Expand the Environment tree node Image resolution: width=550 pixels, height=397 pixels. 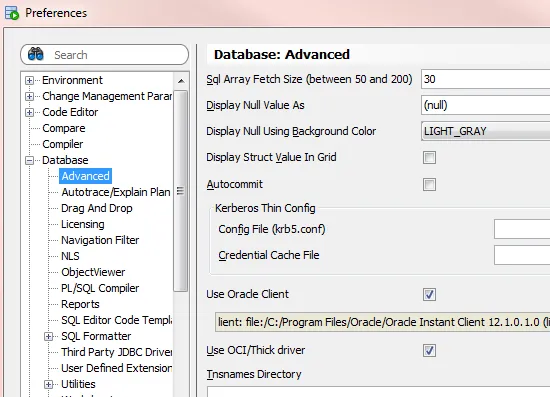29,80
